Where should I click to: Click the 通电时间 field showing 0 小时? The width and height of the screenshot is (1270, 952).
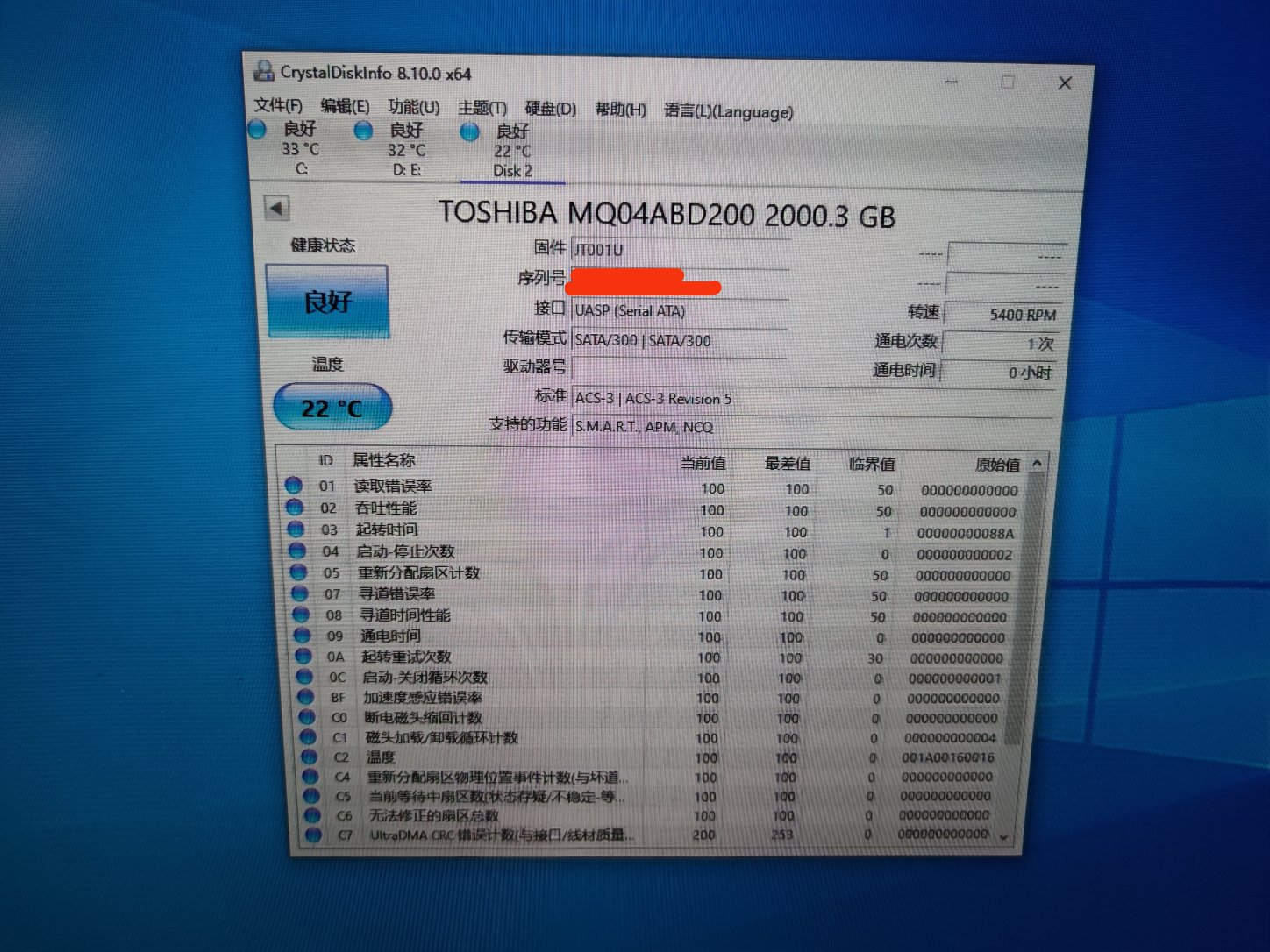pyautogui.click(x=997, y=373)
